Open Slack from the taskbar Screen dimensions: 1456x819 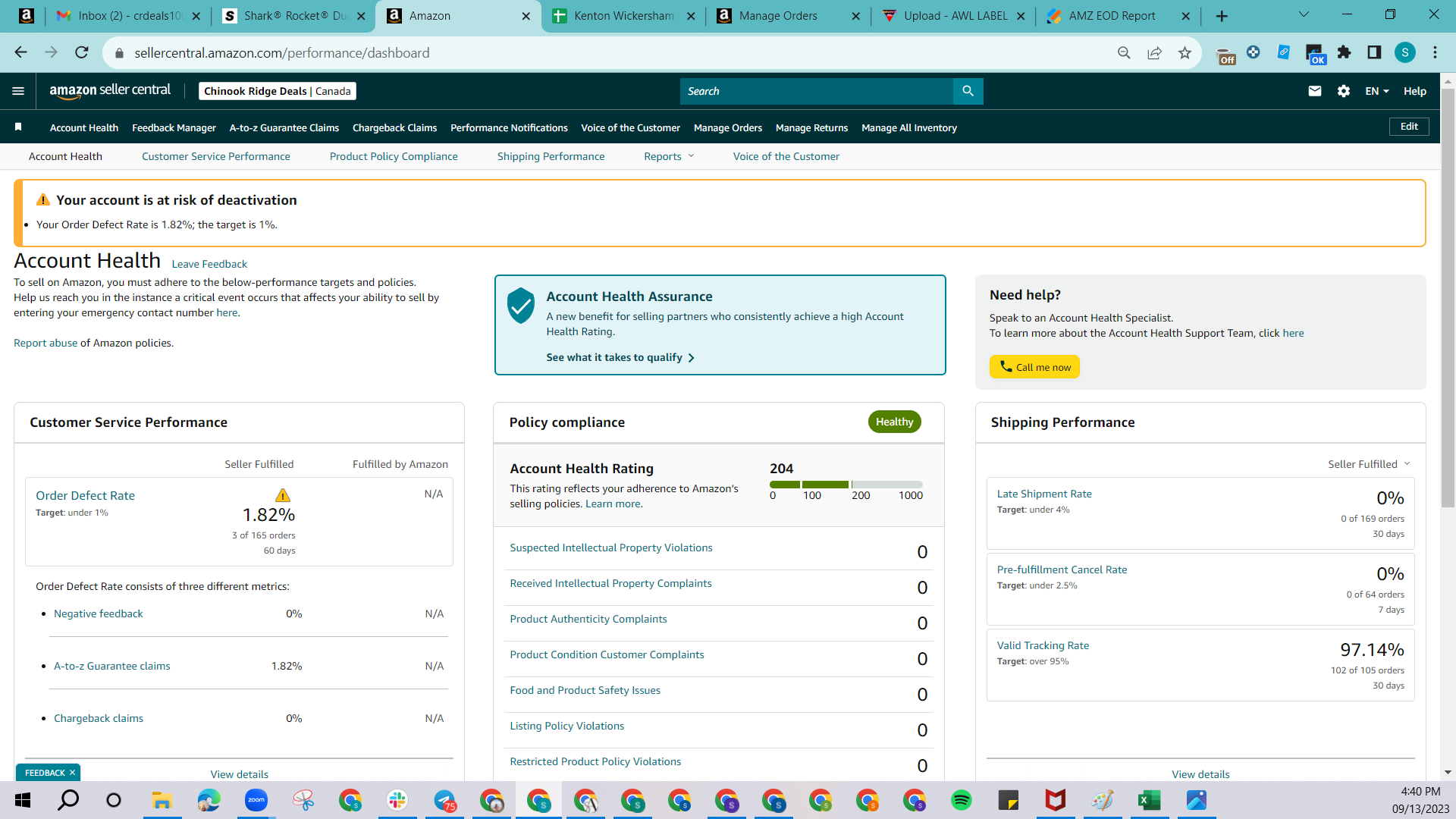pyautogui.click(x=397, y=800)
